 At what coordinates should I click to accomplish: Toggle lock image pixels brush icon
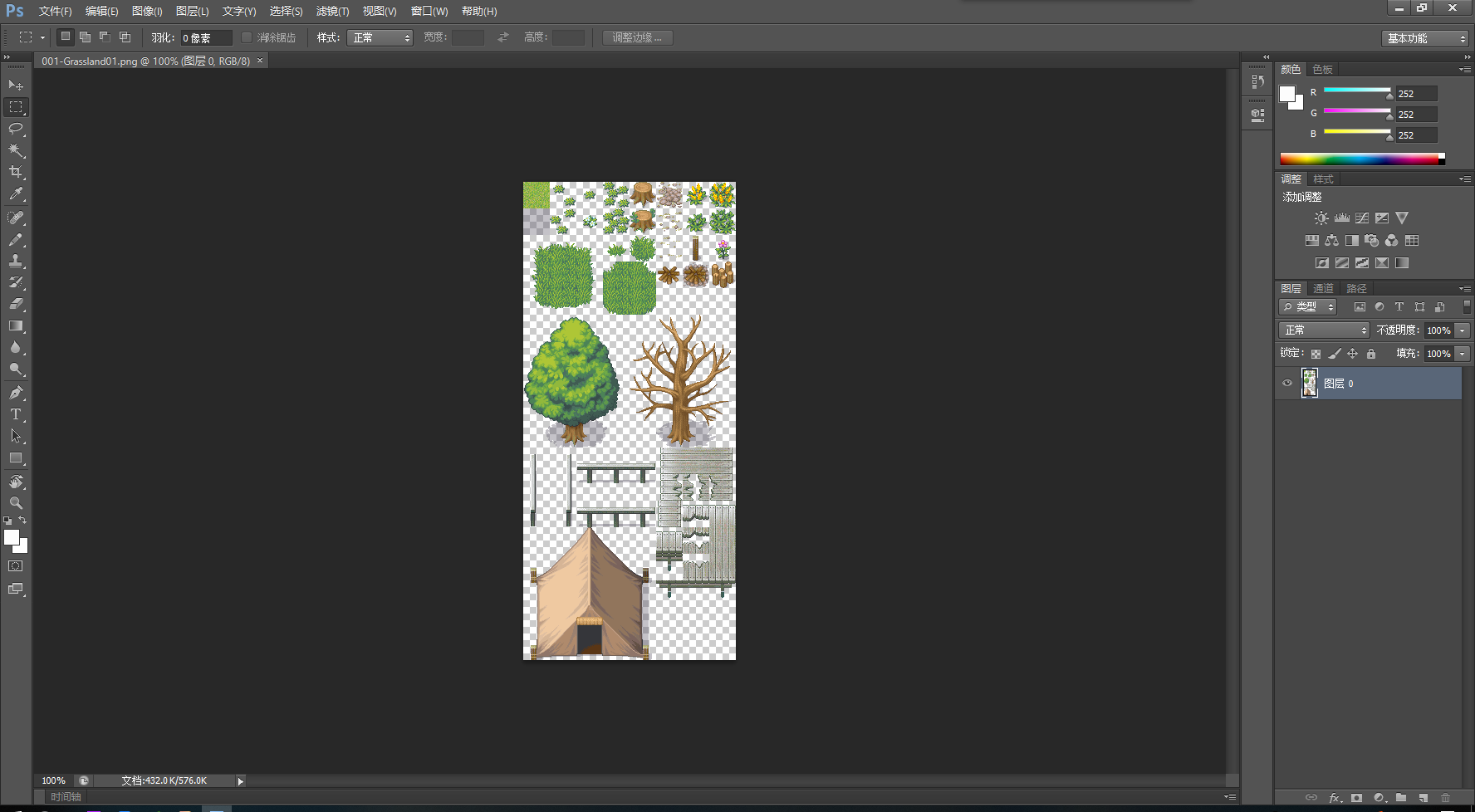coord(1335,354)
